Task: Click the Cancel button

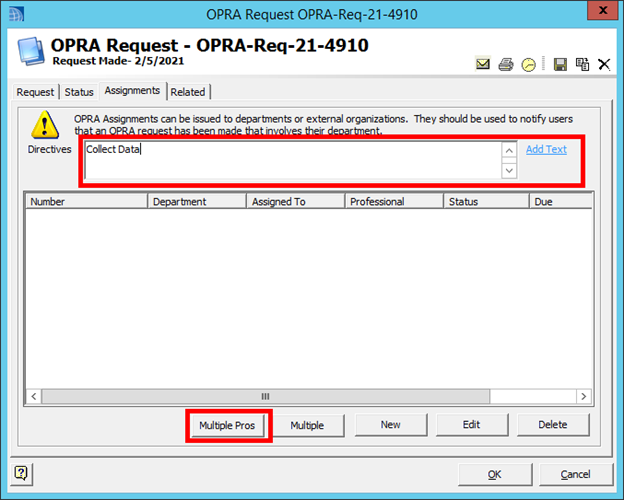Action: [x=575, y=475]
